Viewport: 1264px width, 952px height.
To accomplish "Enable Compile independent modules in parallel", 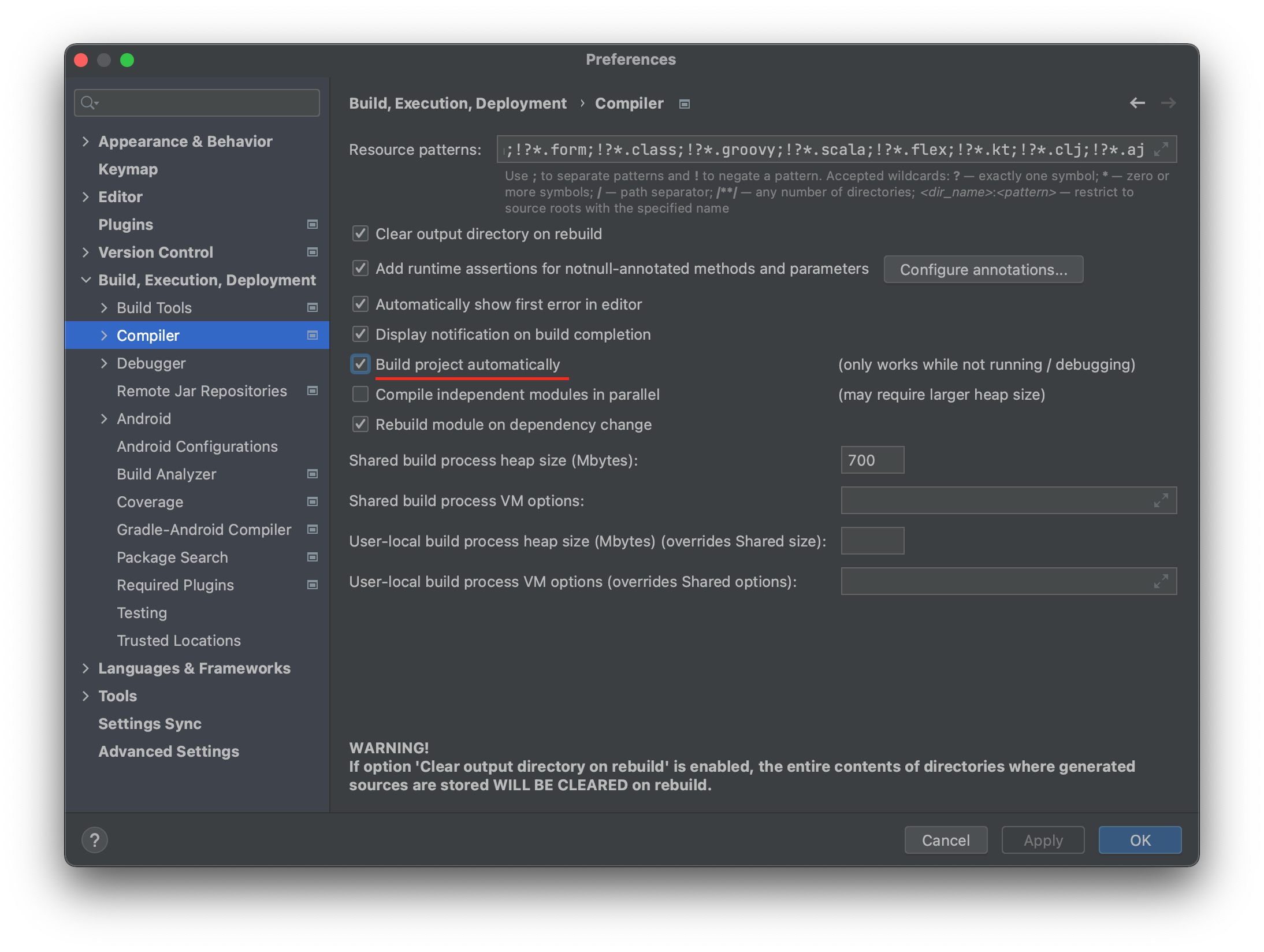I will [360, 394].
